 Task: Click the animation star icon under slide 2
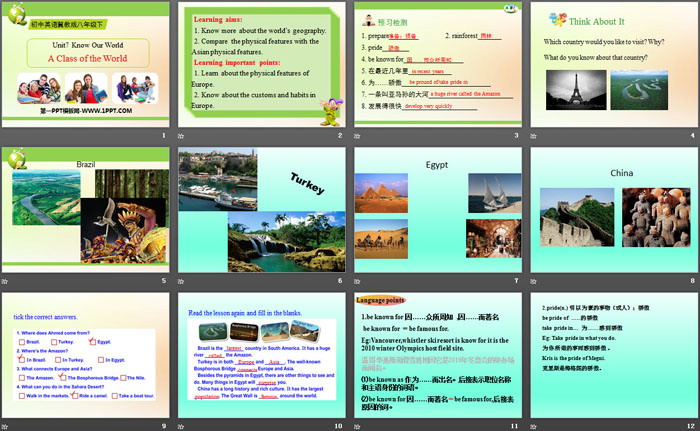click(181, 135)
